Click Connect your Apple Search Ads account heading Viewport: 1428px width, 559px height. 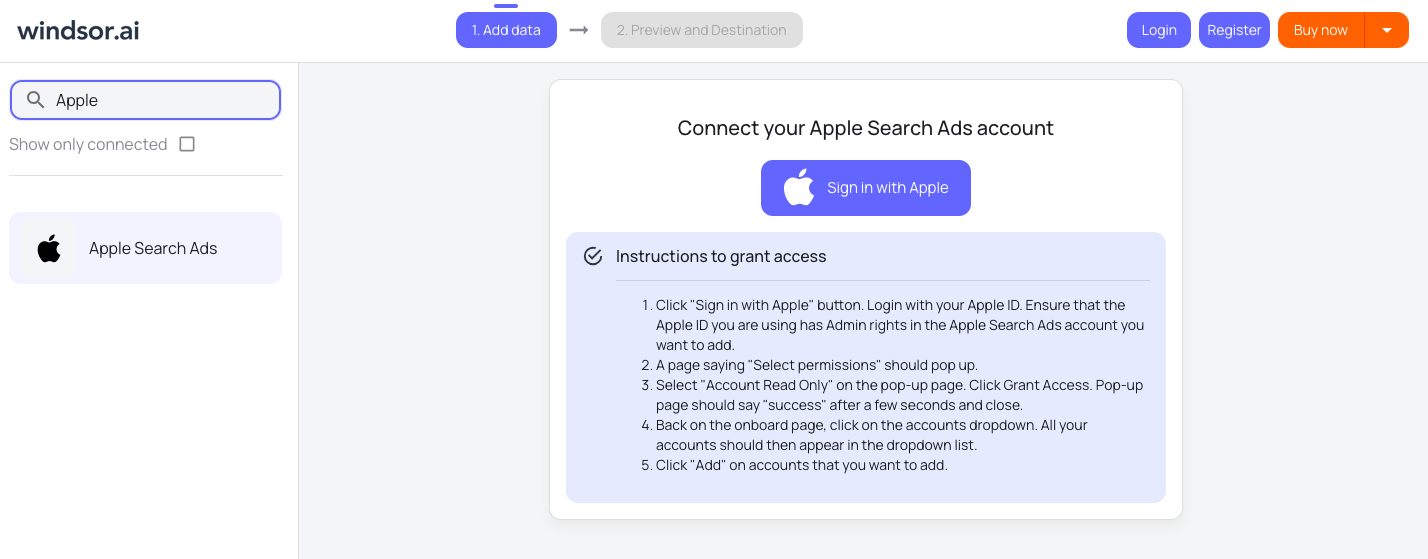click(865, 128)
